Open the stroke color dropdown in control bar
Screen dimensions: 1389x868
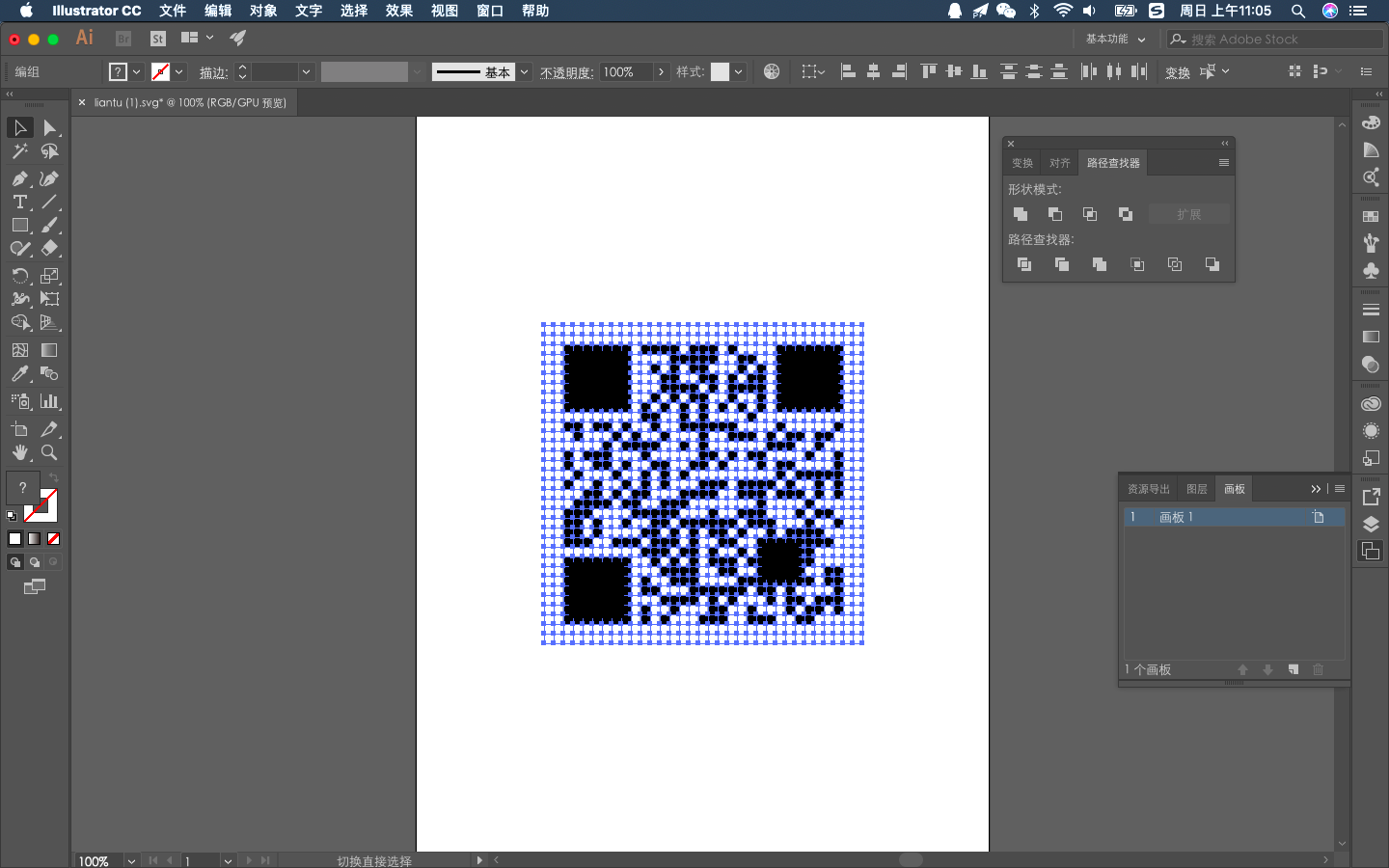(x=179, y=71)
